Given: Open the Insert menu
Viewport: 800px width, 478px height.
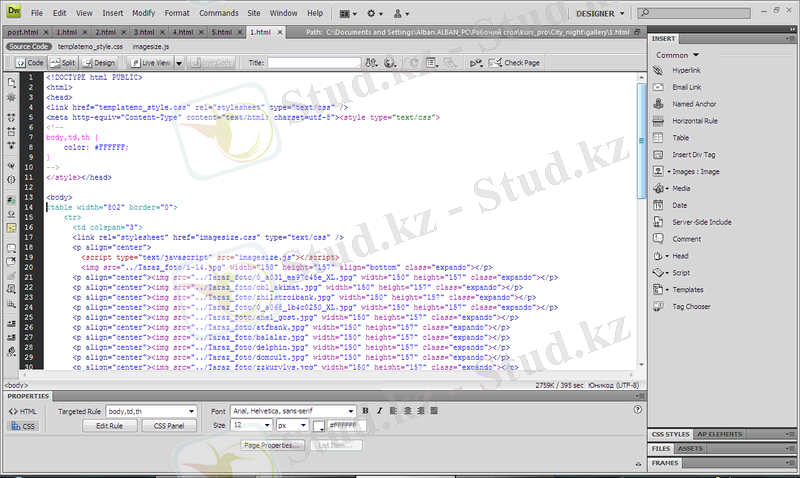Looking at the screenshot, I should (x=112, y=13).
